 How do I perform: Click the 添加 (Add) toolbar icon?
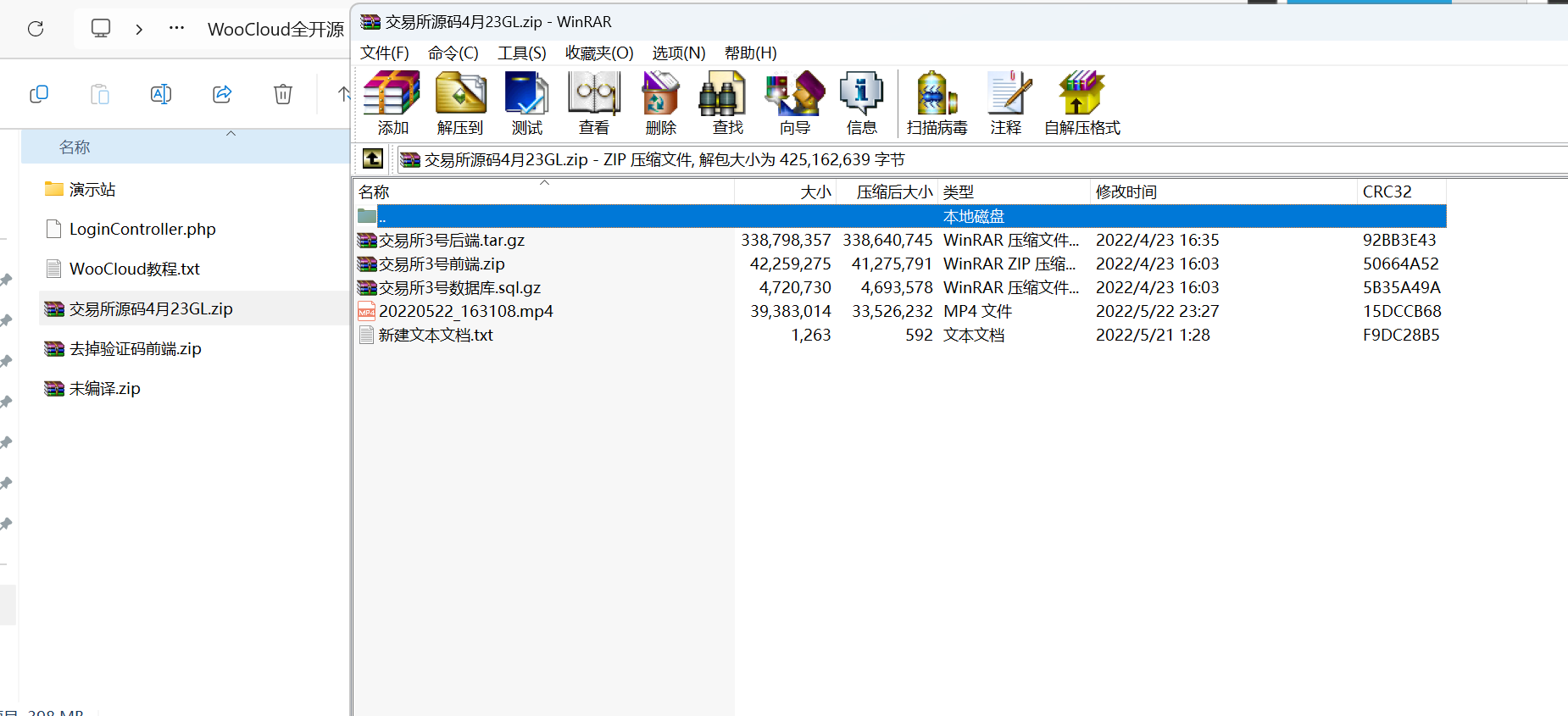tap(392, 103)
